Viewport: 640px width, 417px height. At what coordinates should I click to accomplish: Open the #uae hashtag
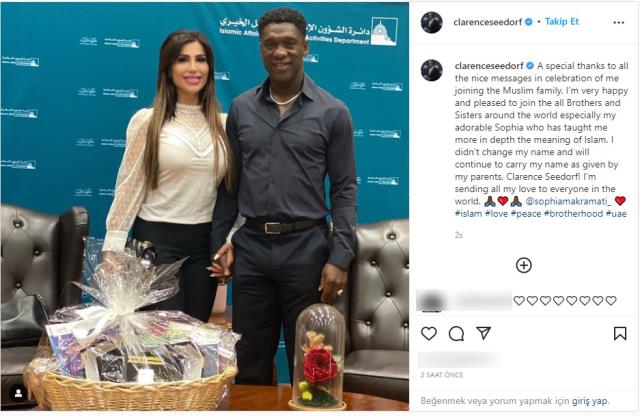pyautogui.click(x=616, y=213)
